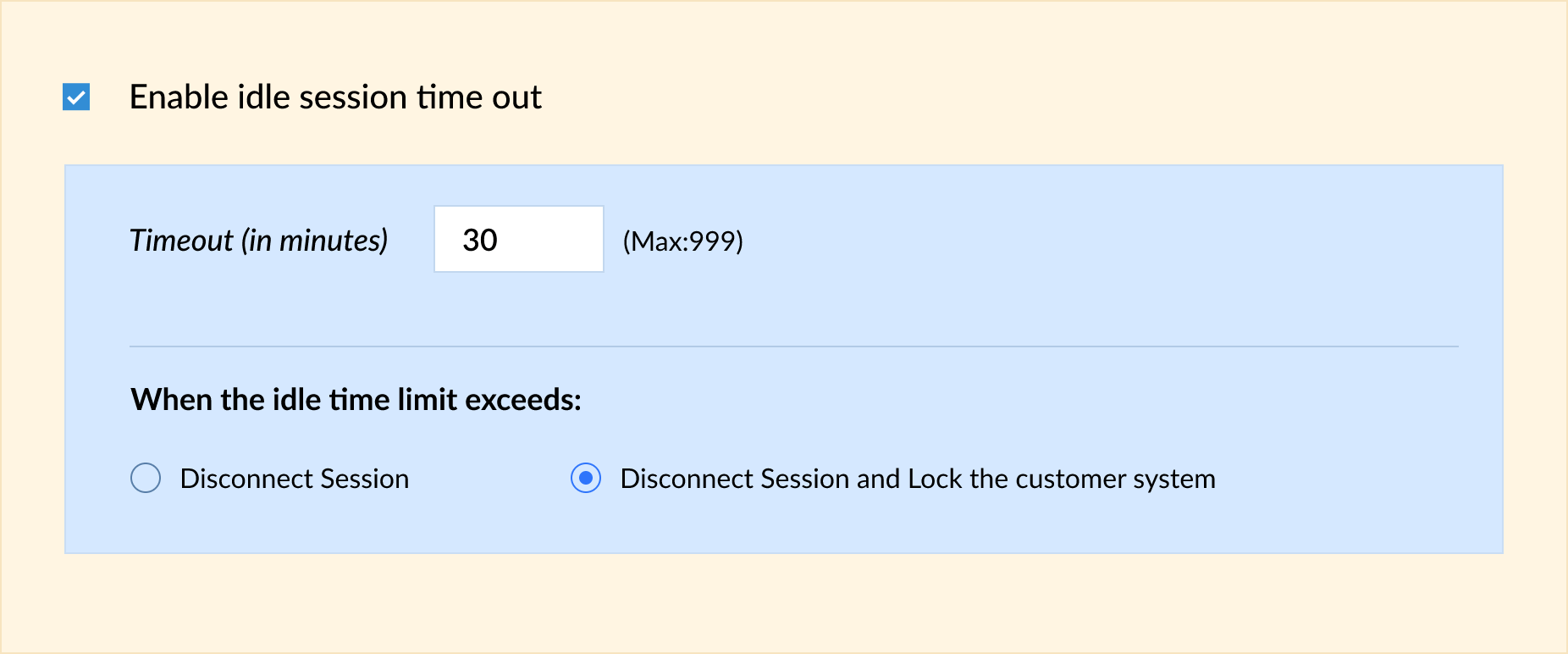Click the "Disconnect Session" option label
The image size is (1568, 654).
pos(294,479)
